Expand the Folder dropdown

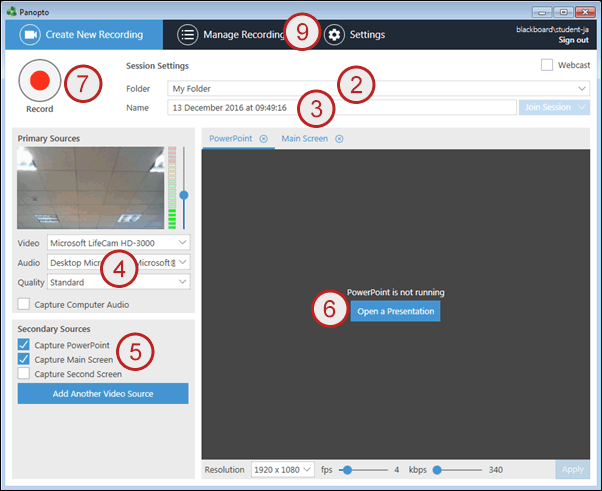coord(582,89)
